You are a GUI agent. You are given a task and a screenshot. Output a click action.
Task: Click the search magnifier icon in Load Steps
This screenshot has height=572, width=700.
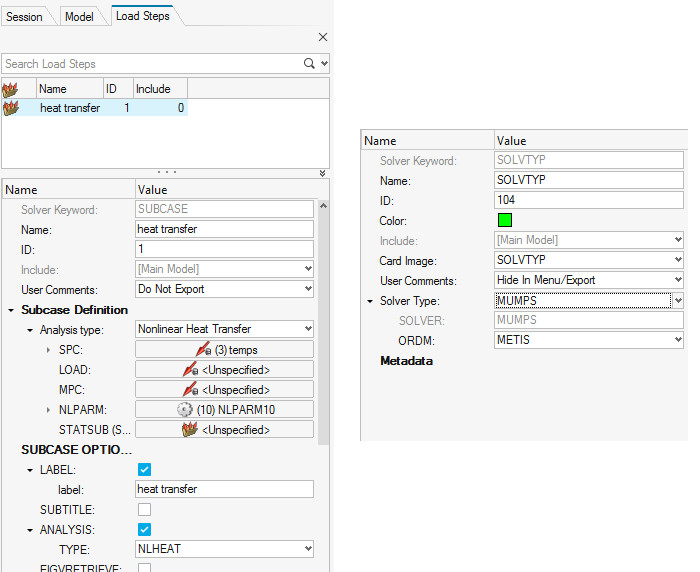pos(309,64)
